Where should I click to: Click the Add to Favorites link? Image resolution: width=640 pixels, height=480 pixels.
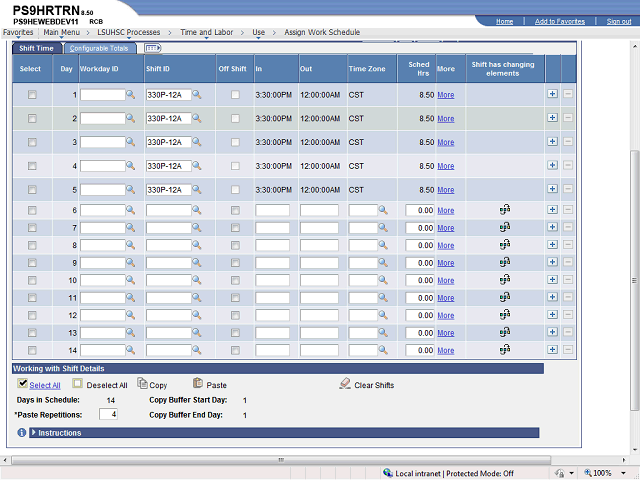coord(560,21)
